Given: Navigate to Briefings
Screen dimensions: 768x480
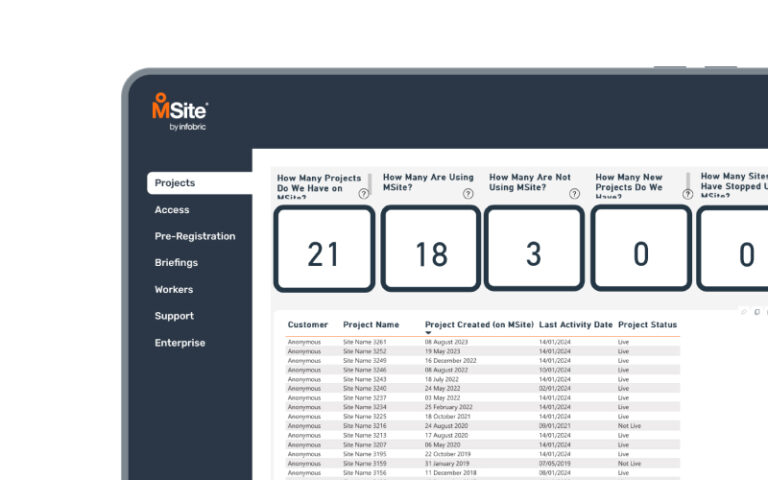Looking at the screenshot, I should point(176,263).
